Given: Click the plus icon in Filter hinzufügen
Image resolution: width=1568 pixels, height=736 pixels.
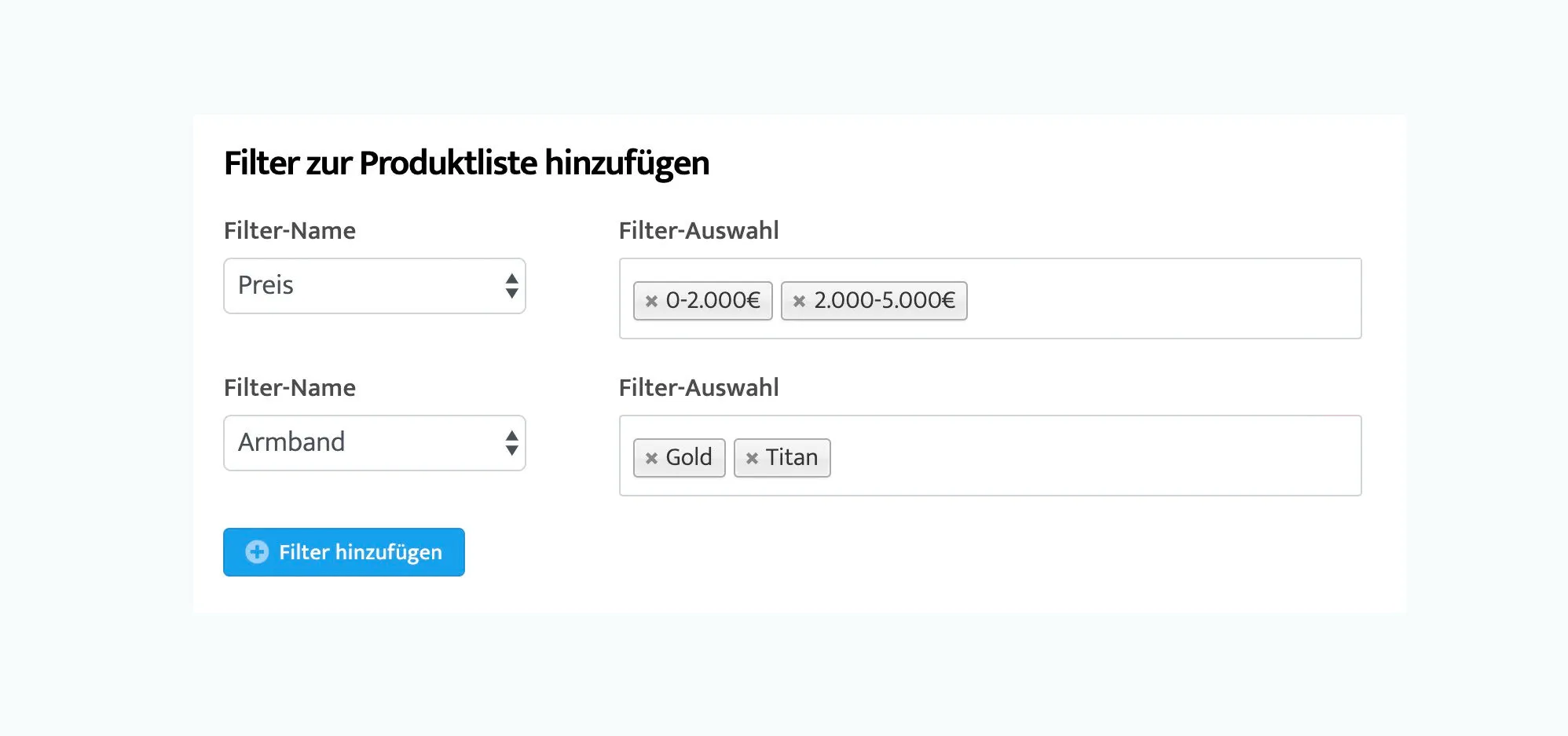Looking at the screenshot, I should coord(257,552).
